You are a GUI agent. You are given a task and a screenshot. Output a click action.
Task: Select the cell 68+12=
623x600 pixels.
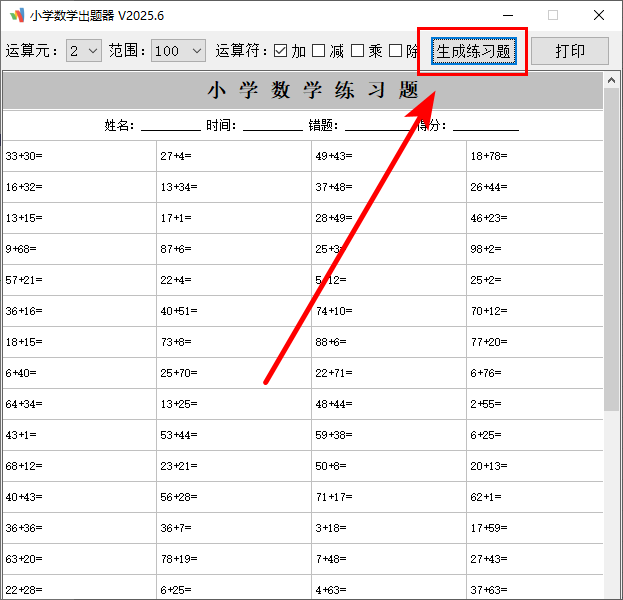pyautogui.click(x=79, y=466)
